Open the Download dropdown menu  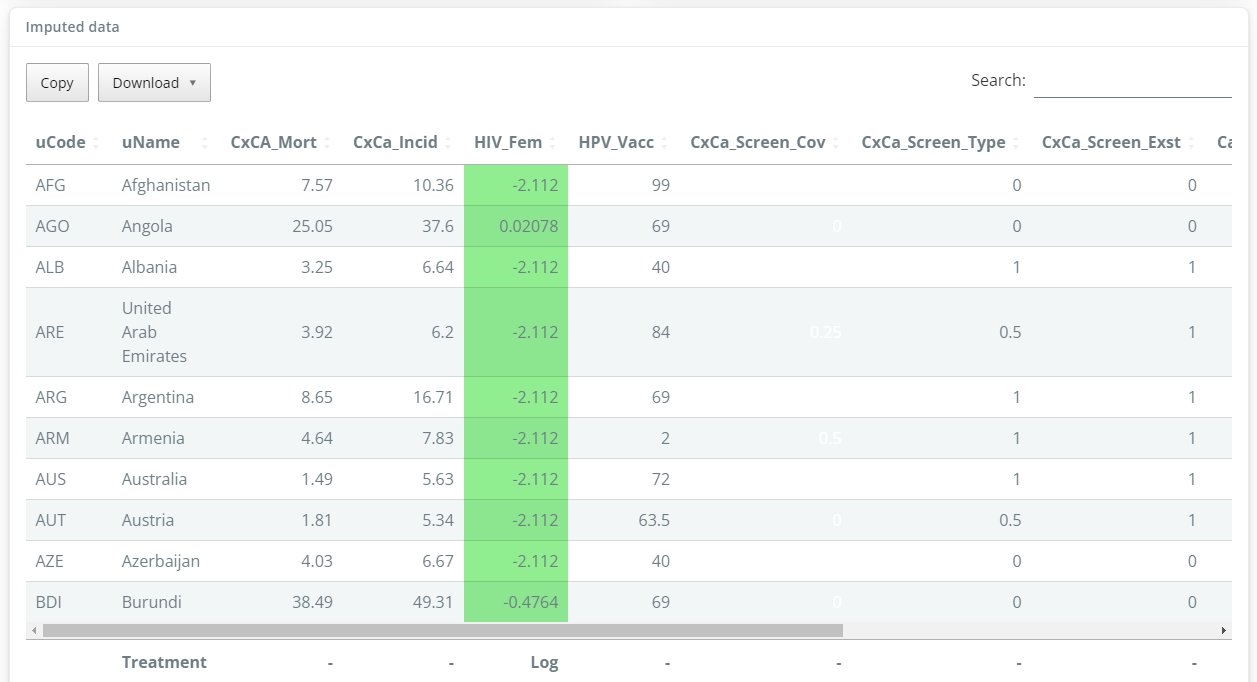tap(154, 83)
